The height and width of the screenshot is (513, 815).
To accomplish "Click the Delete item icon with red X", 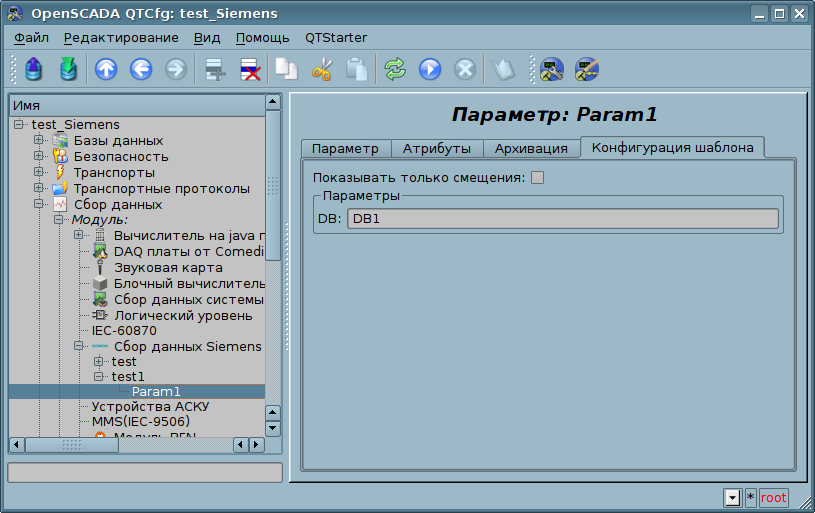I will coord(248,69).
